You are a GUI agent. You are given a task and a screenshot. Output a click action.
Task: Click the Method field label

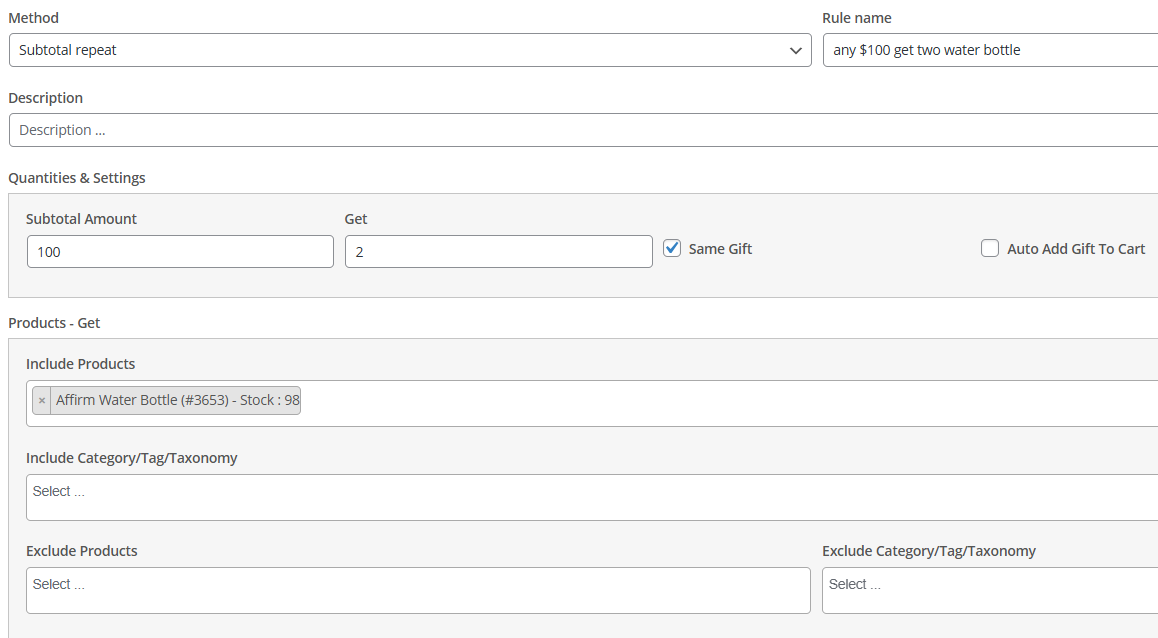coord(33,18)
